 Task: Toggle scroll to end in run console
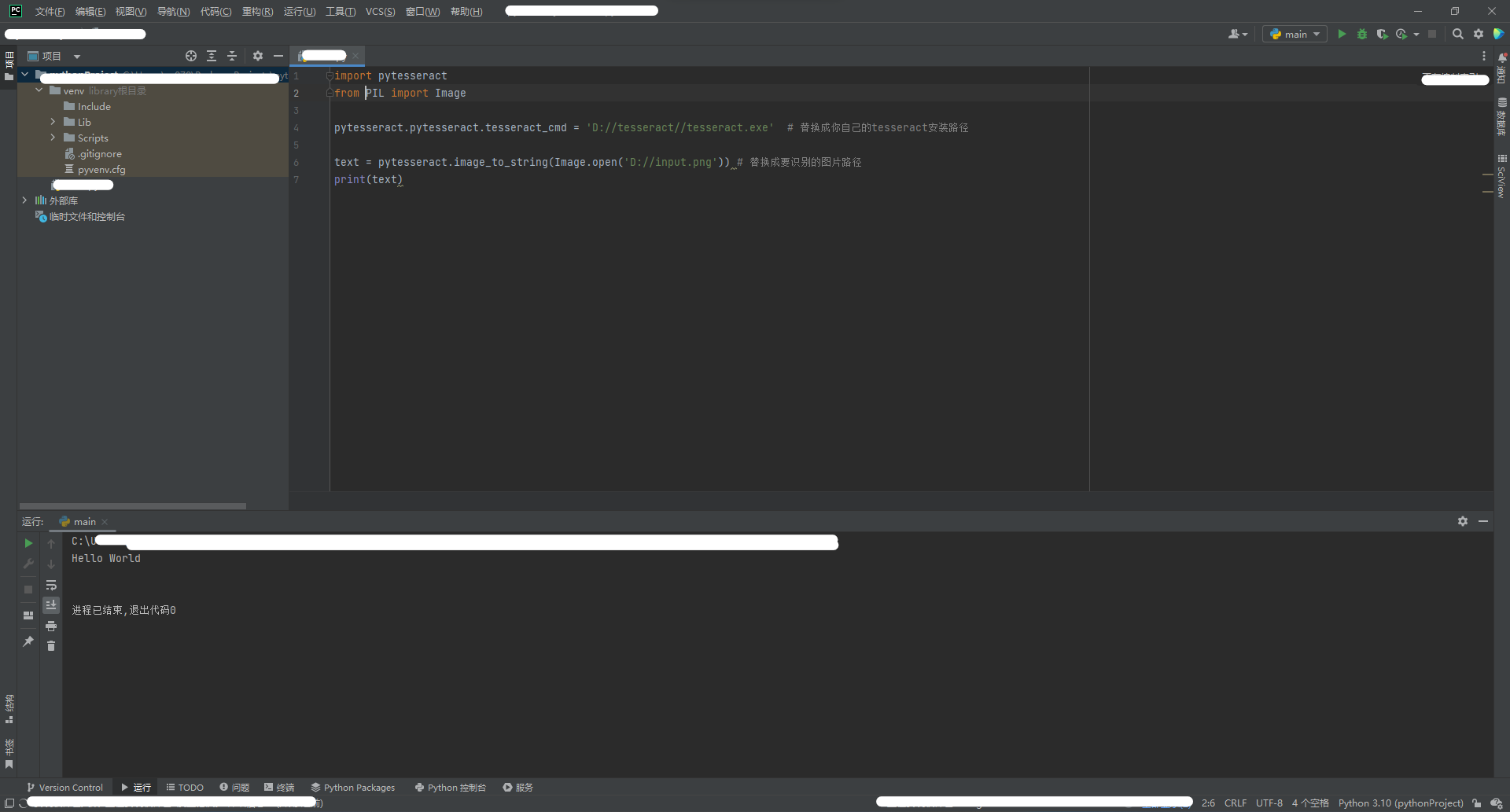coord(51,604)
